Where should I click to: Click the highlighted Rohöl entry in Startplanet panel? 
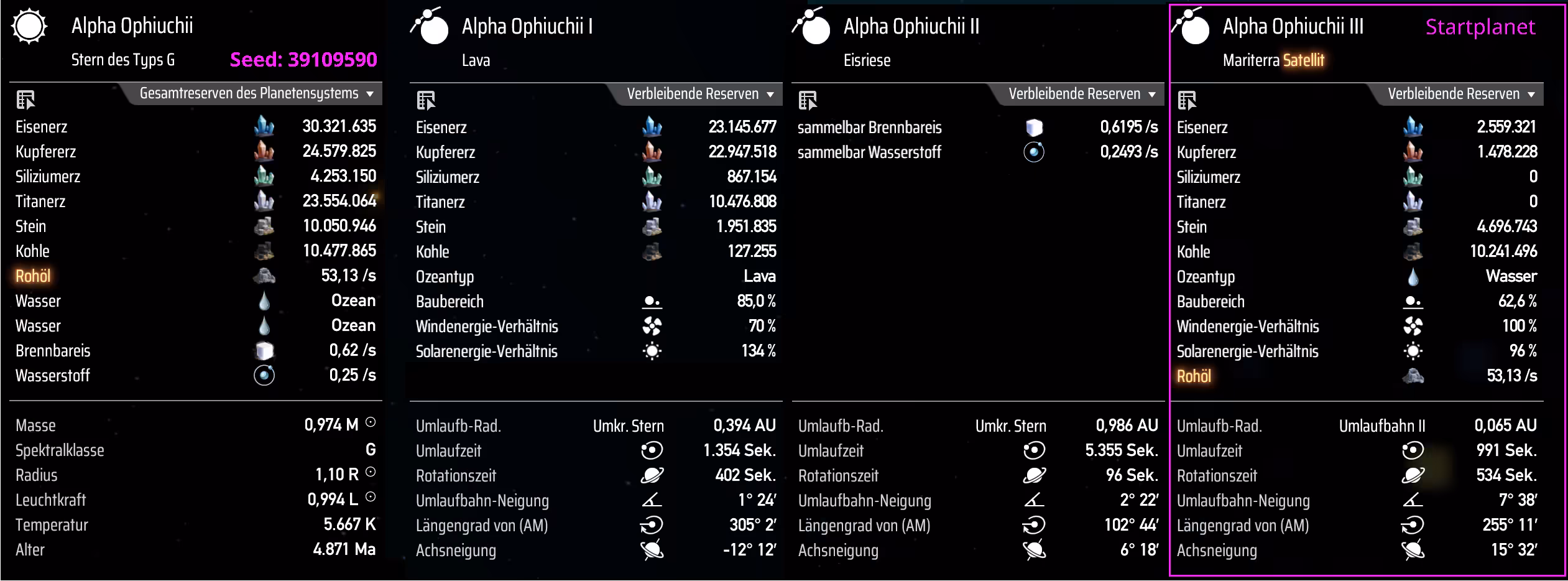click(x=1194, y=376)
